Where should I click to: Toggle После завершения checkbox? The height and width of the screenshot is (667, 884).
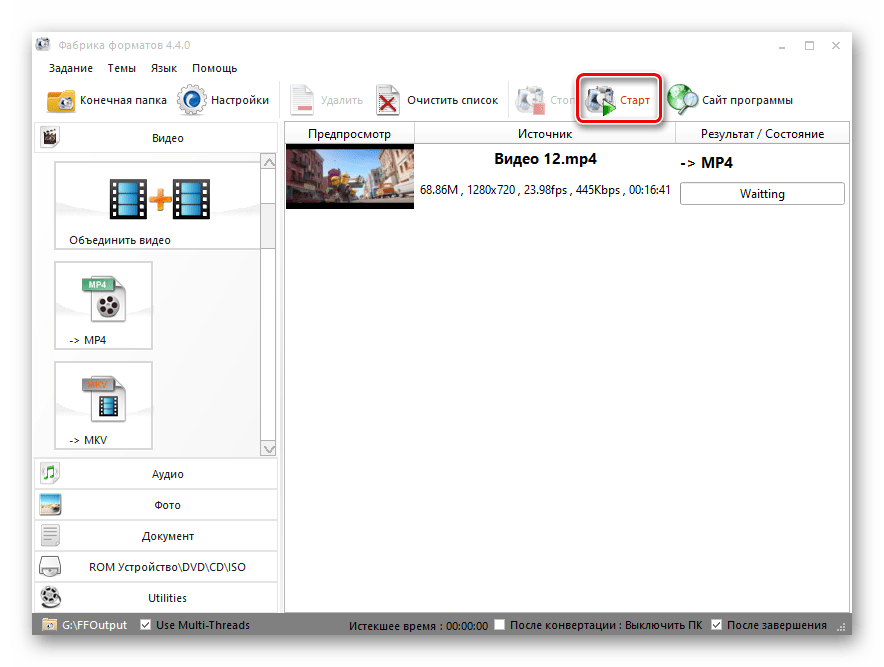(x=717, y=625)
